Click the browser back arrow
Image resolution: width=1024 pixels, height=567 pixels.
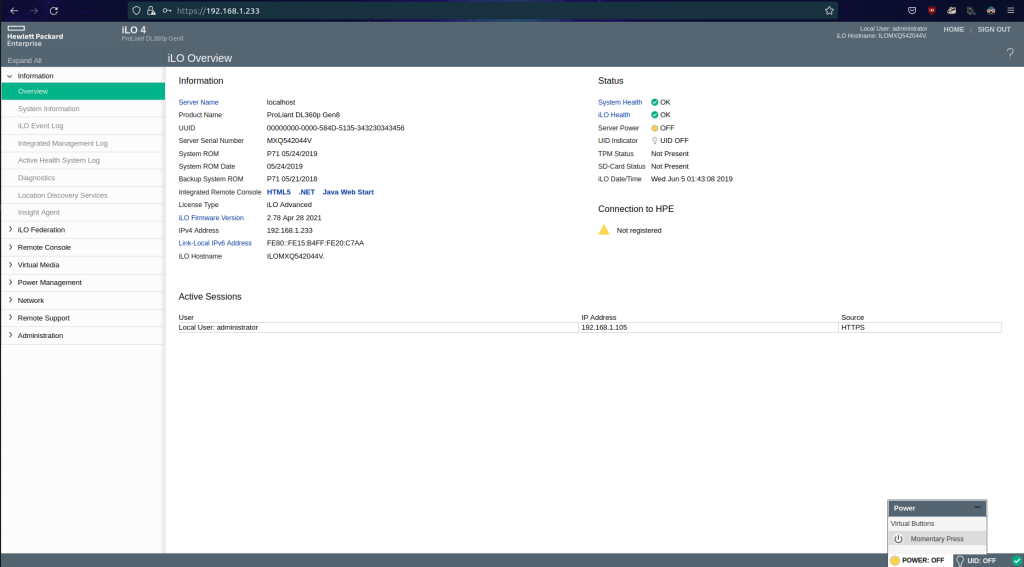pyautogui.click(x=14, y=10)
